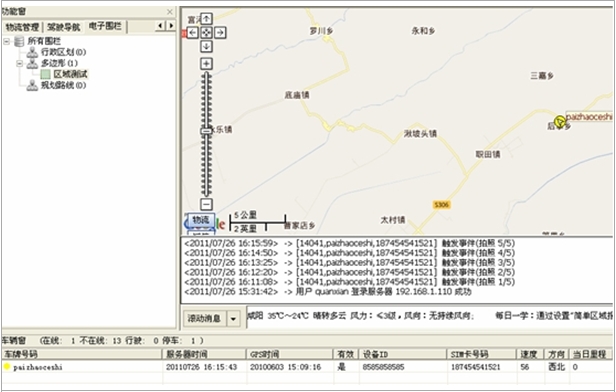
Task: Collapse the 所有围栏 tree root
Action: [x=7, y=41]
